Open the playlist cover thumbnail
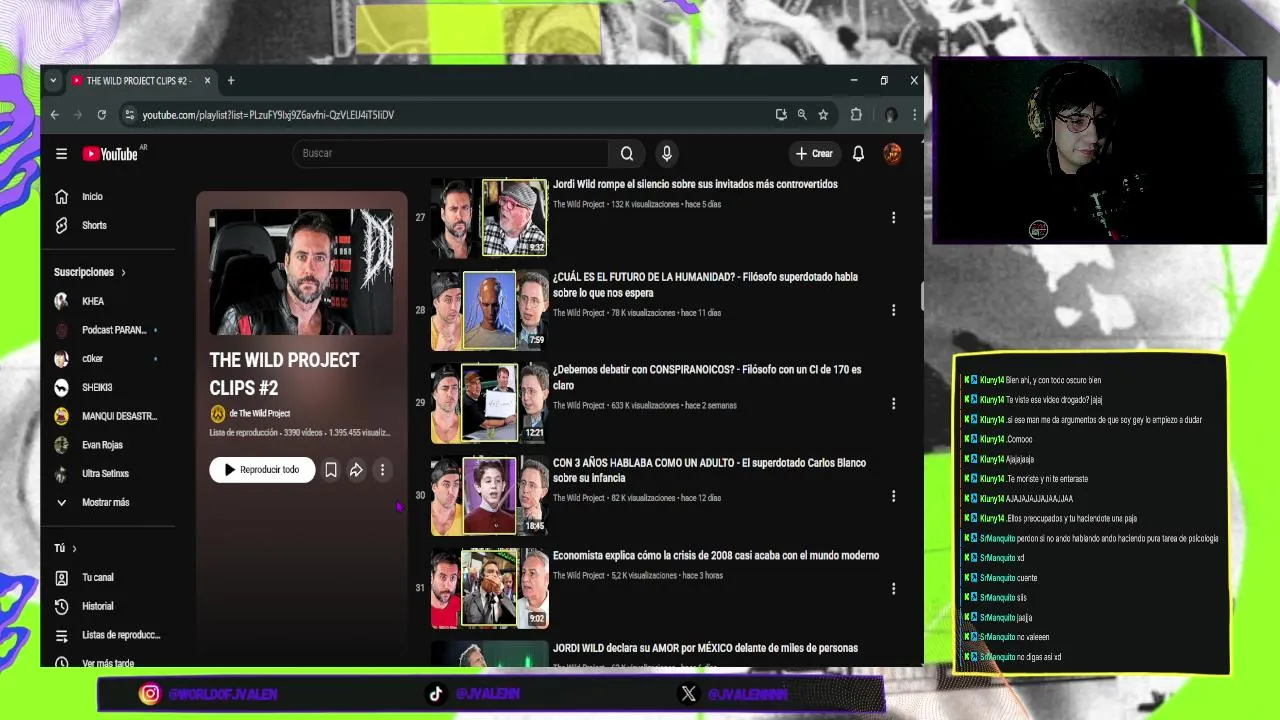Screen dimensions: 1280x720 coord(301,272)
